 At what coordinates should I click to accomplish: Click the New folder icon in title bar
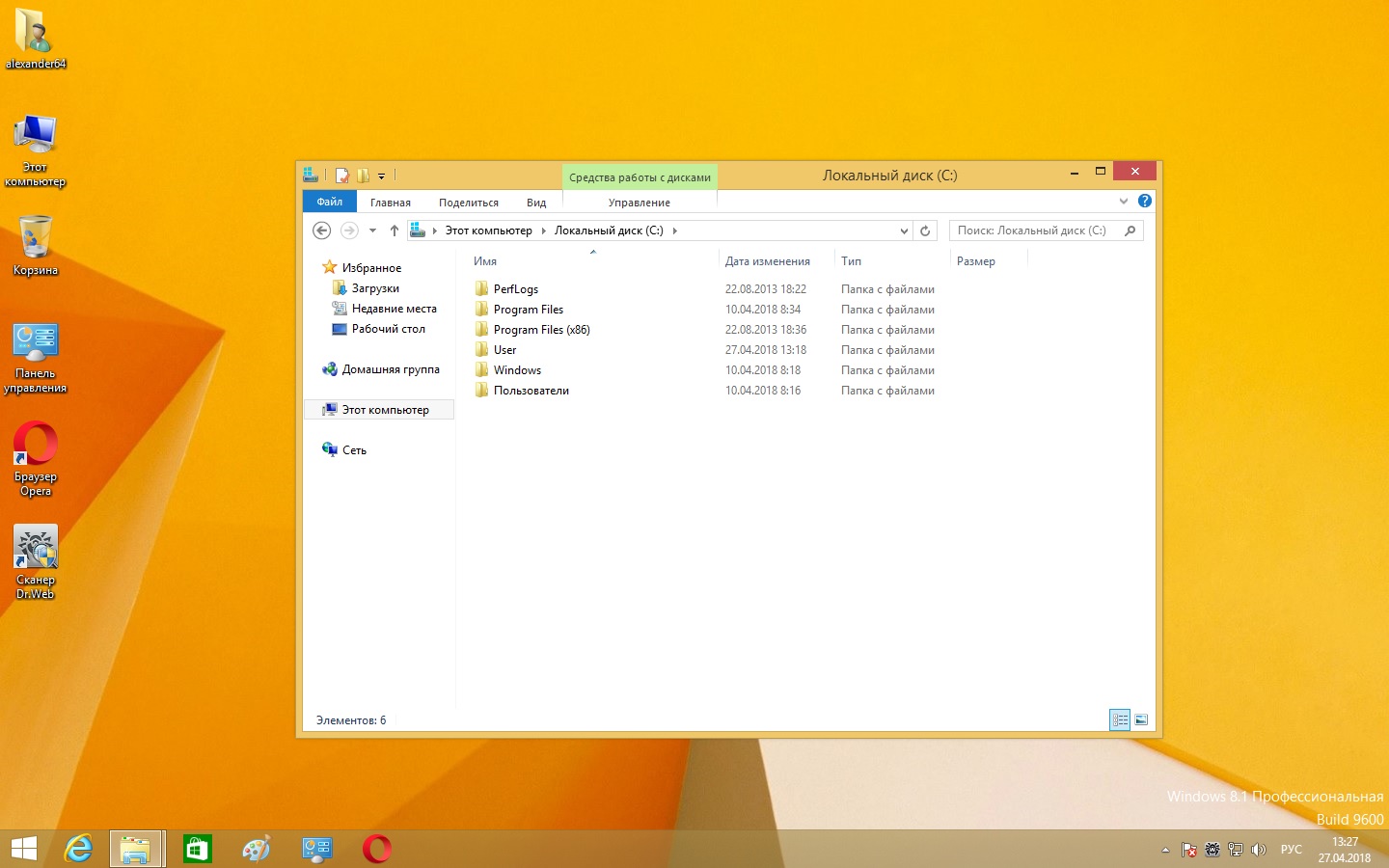point(363,176)
